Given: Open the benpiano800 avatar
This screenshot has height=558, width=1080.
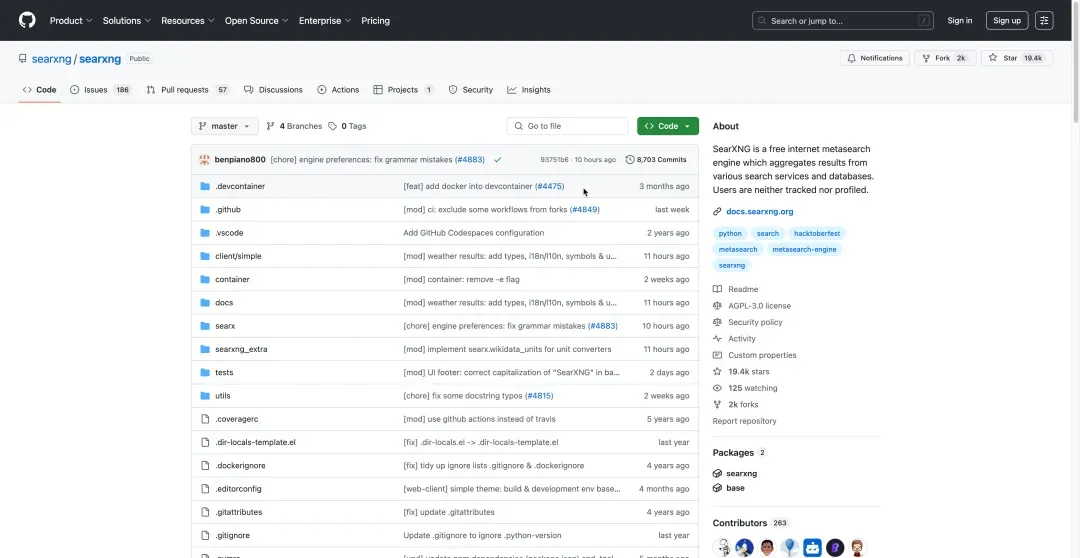Looking at the screenshot, I should coord(205,160).
